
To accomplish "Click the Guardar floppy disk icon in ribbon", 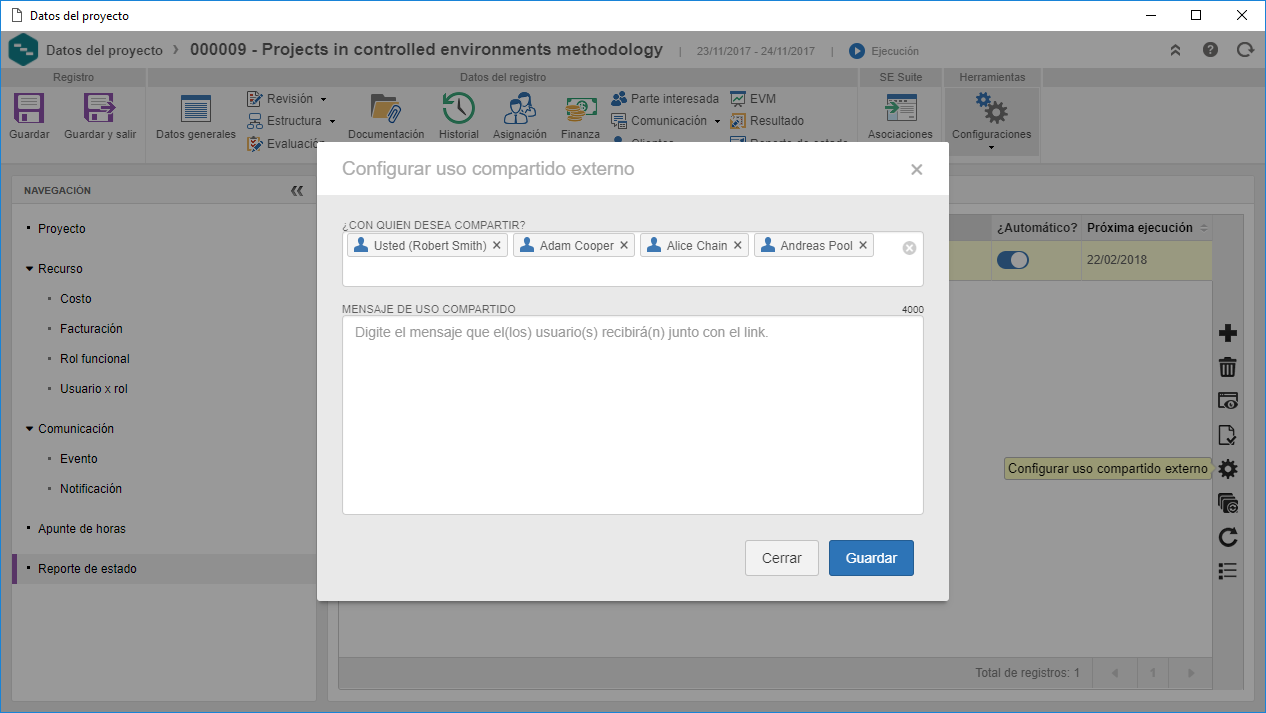I will pyautogui.click(x=29, y=108).
